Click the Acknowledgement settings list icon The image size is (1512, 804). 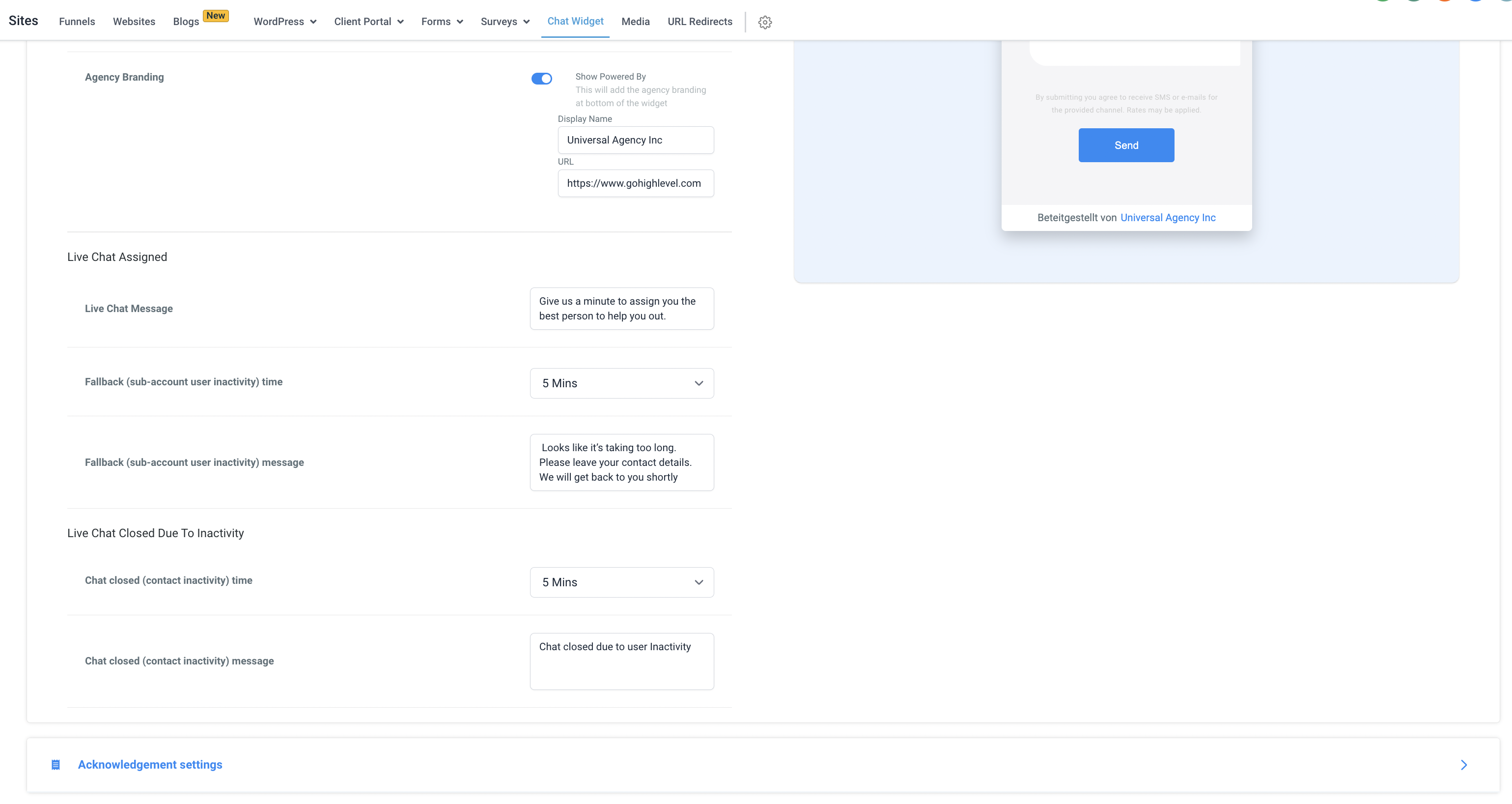click(56, 765)
